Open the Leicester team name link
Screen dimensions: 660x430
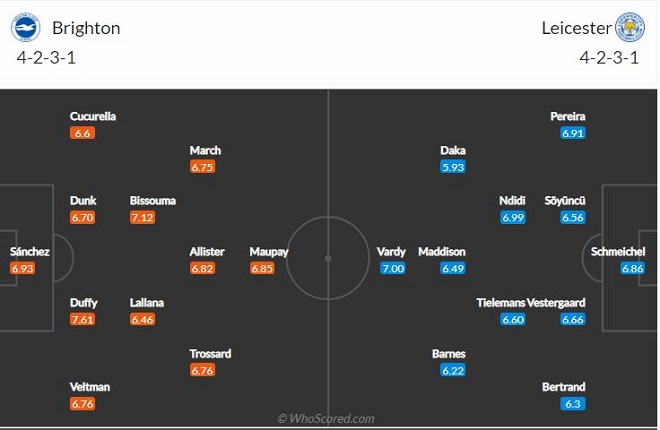pos(576,28)
